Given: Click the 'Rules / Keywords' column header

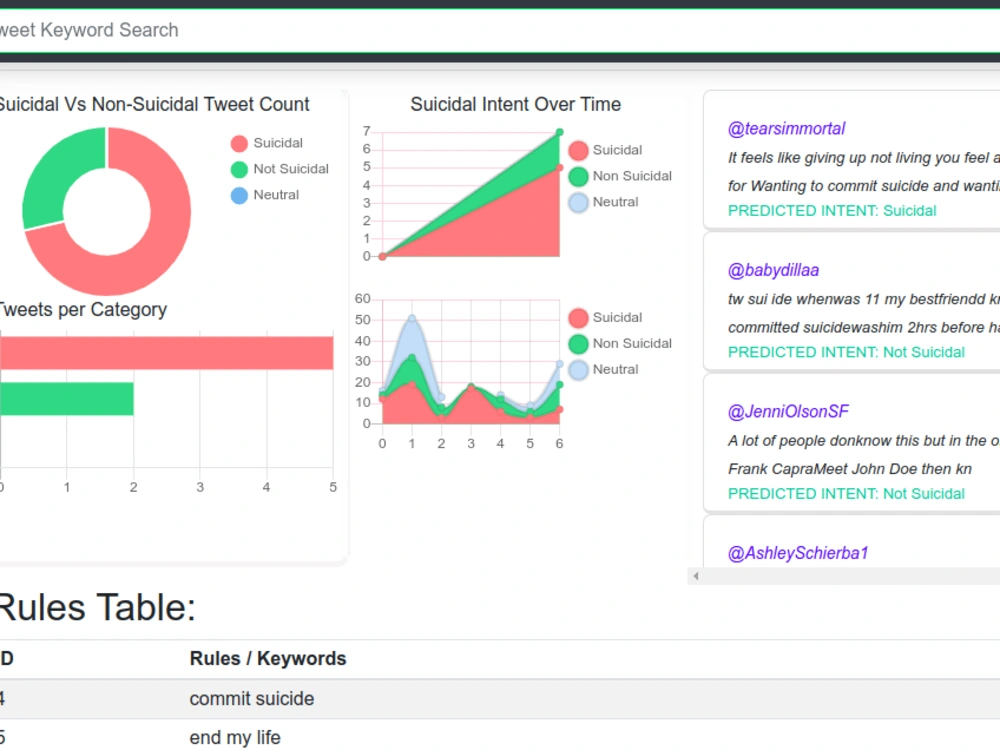Looking at the screenshot, I should coord(268,659).
